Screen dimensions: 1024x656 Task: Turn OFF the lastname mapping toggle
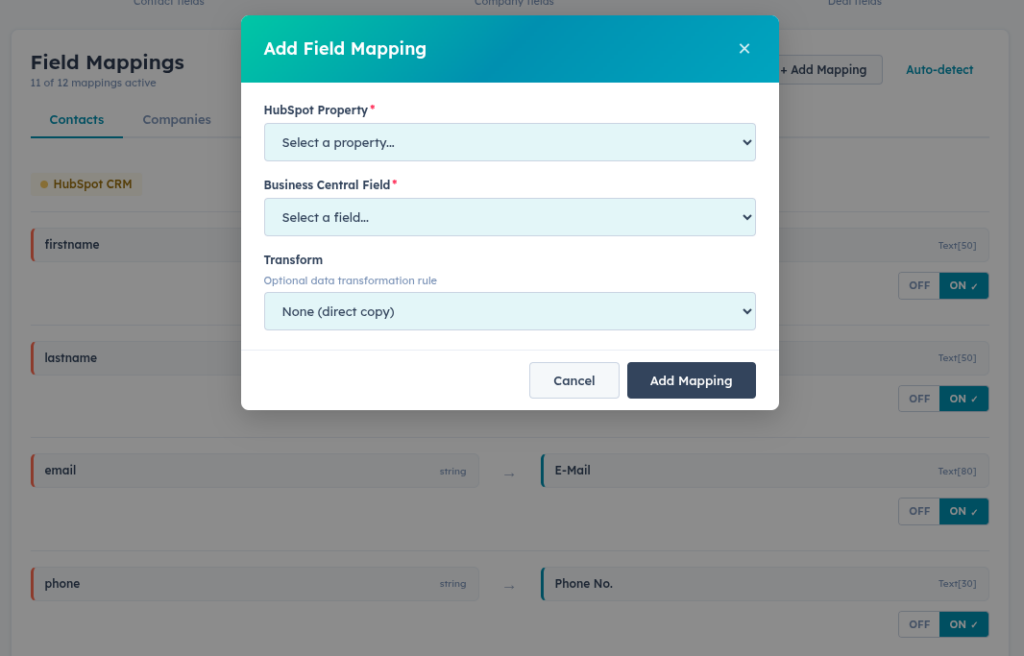[919, 398]
